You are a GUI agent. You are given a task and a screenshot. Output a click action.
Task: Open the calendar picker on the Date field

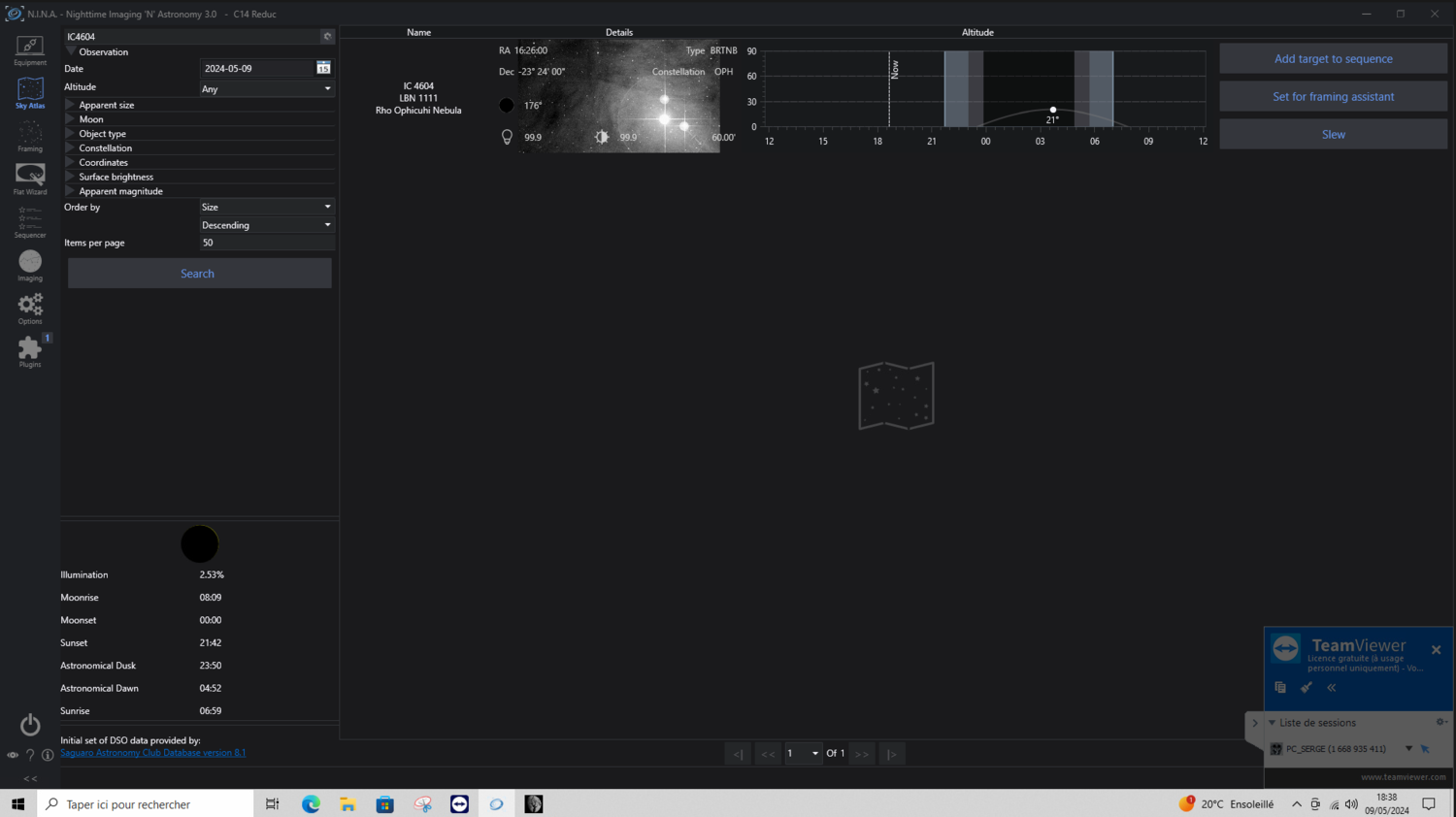tap(323, 67)
